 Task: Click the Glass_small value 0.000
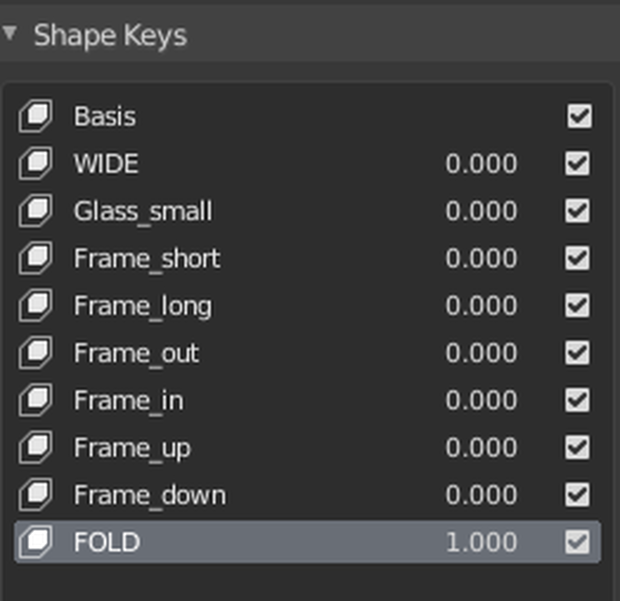pos(481,210)
